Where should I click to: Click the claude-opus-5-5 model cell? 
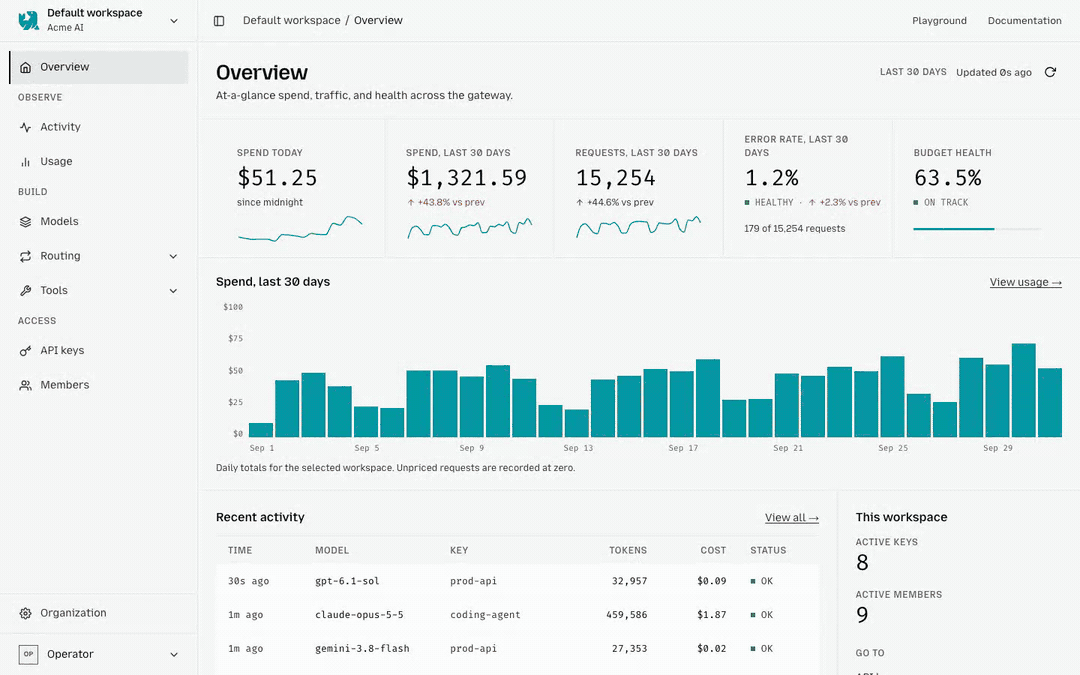[x=359, y=614]
